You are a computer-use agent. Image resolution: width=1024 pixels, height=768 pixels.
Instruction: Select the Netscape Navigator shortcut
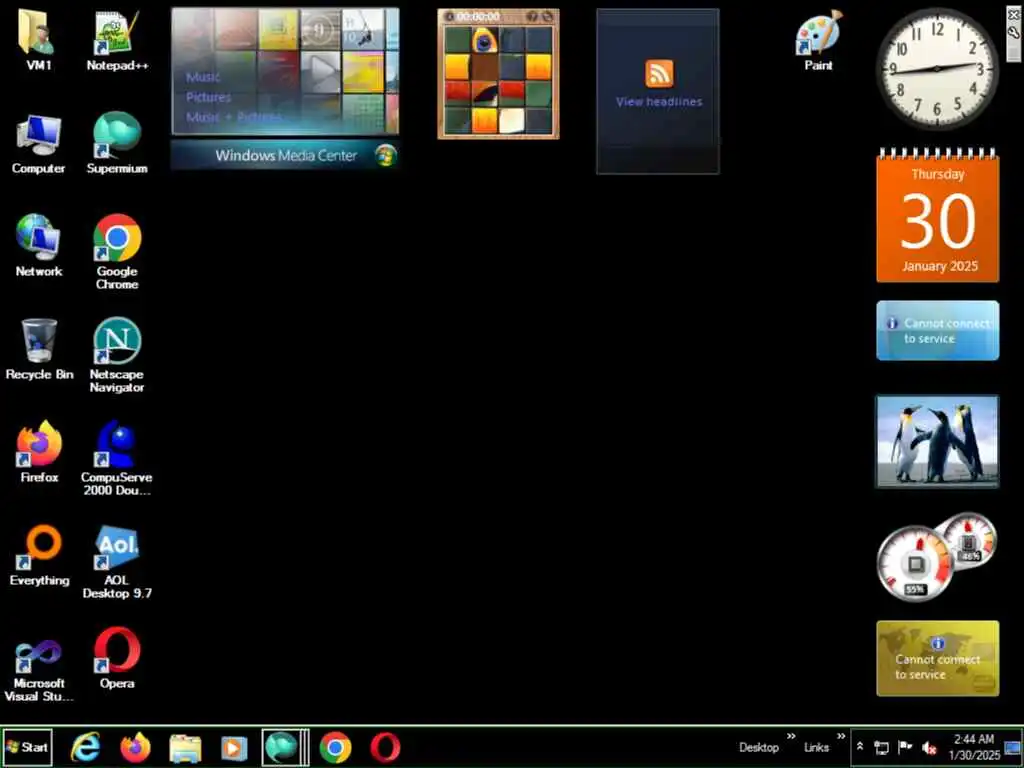117,355
